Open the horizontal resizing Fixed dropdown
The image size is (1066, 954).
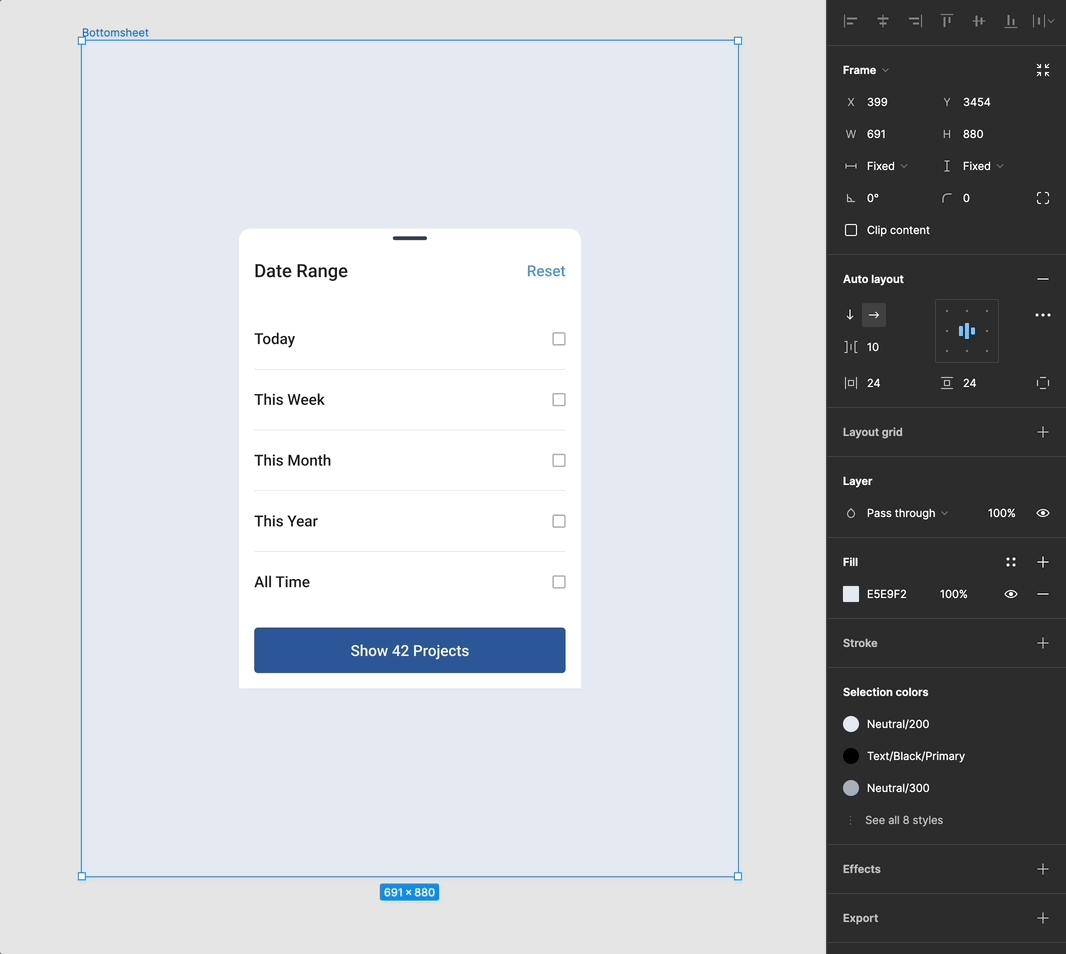pyautogui.click(x=886, y=166)
